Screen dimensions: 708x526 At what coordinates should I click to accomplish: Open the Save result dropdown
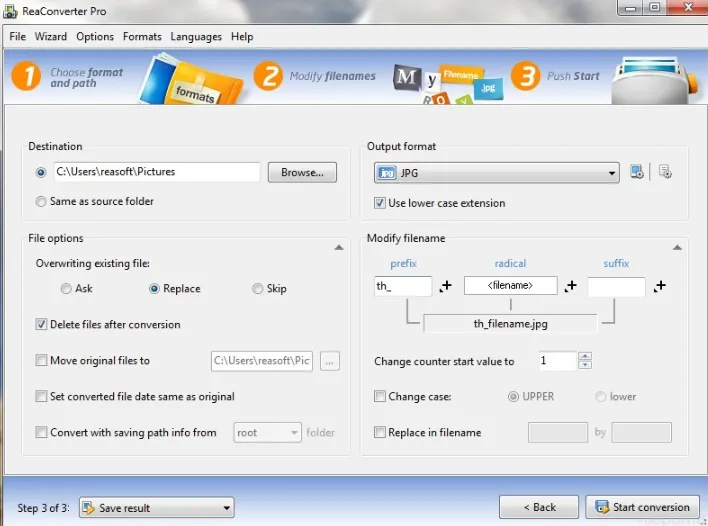click(x=157, y=508)
